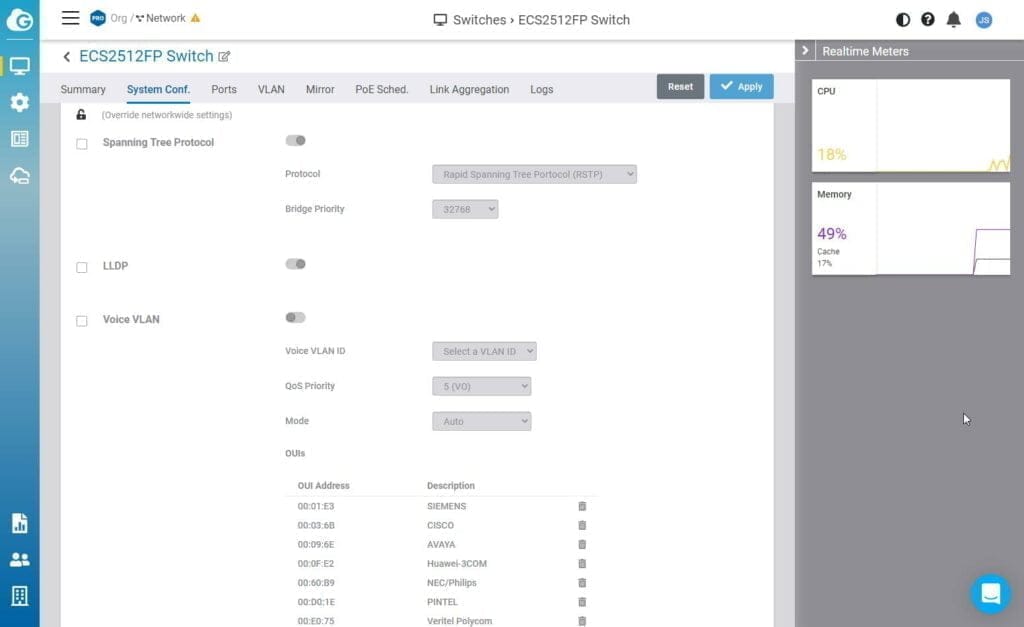Enable the Voice VLAN toggle
This screenshot has width=1024, height=627.
coord(295,317)
